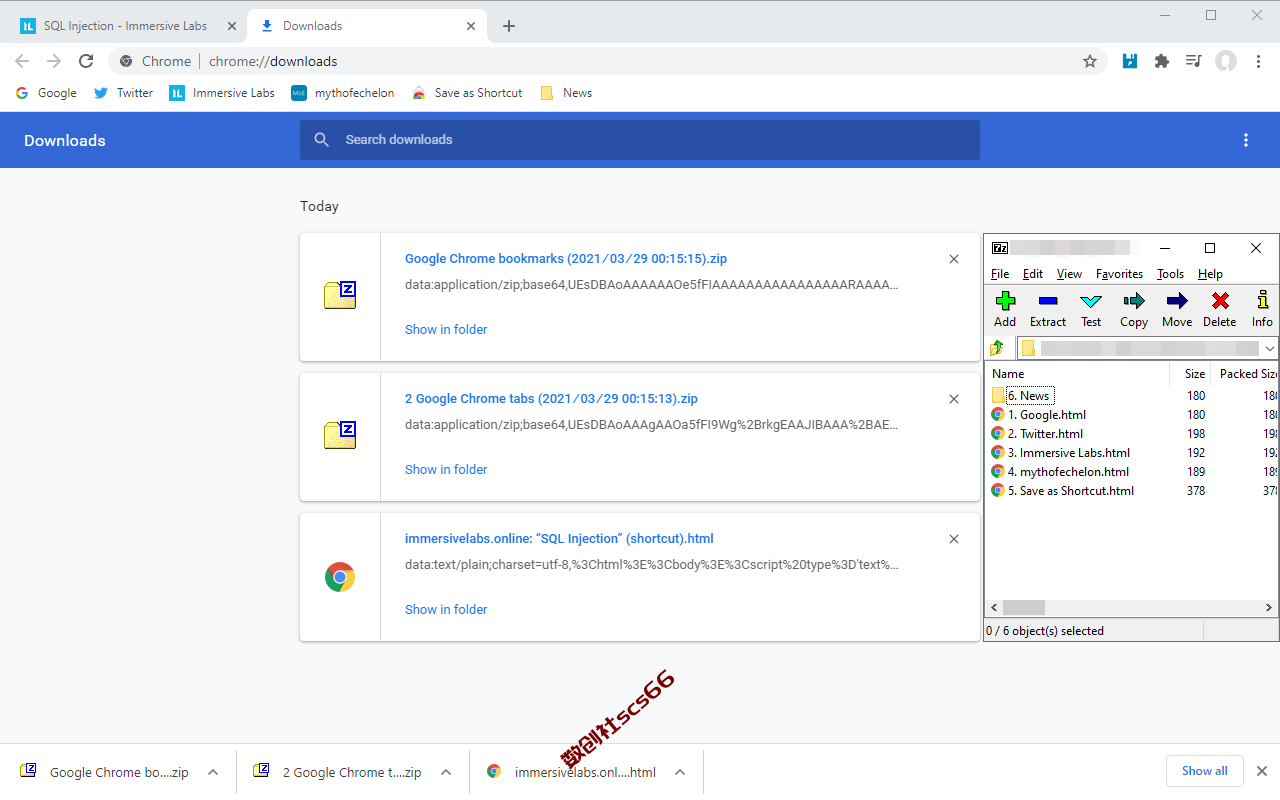Click the Extract tool in 7-Zip

click(x=1048, y=308)
